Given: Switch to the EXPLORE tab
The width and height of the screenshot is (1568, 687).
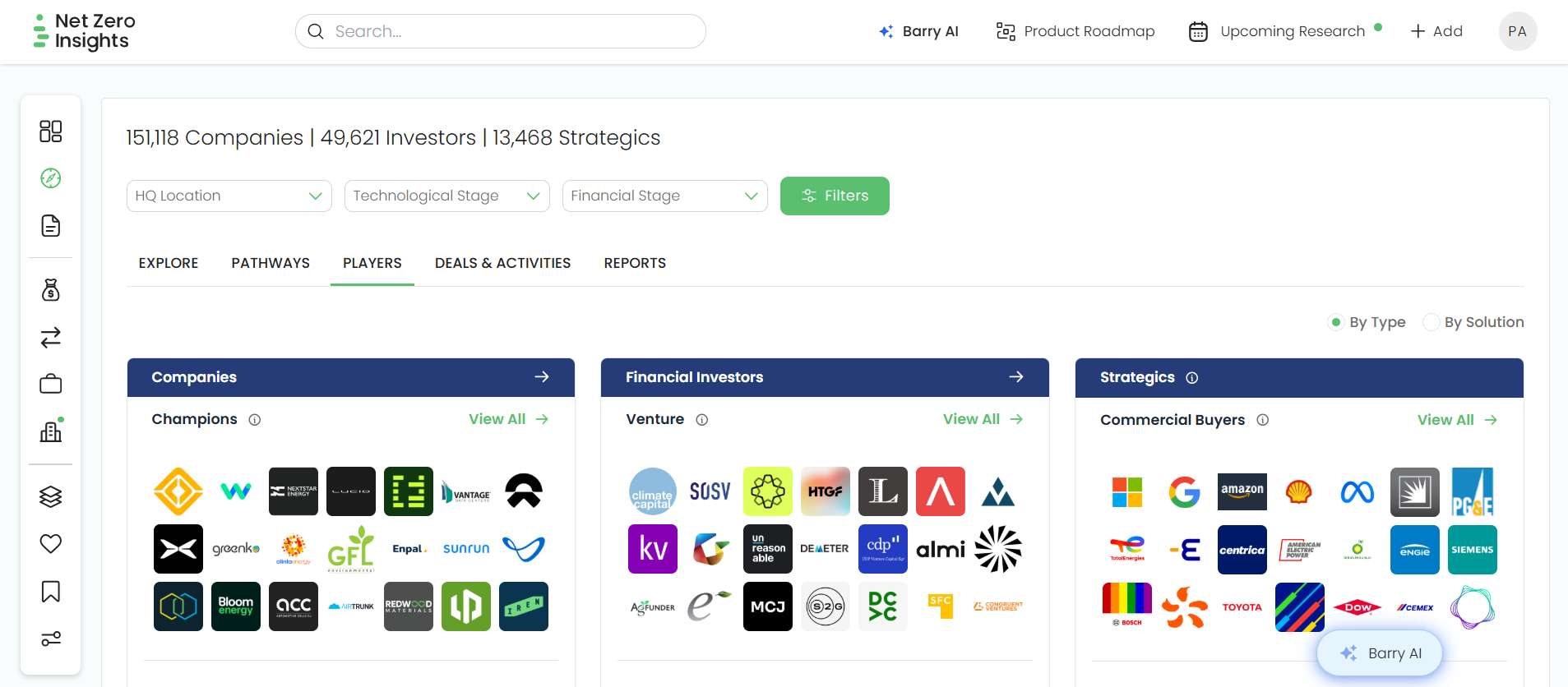Looking at the screenshot, I should point(169,263).
